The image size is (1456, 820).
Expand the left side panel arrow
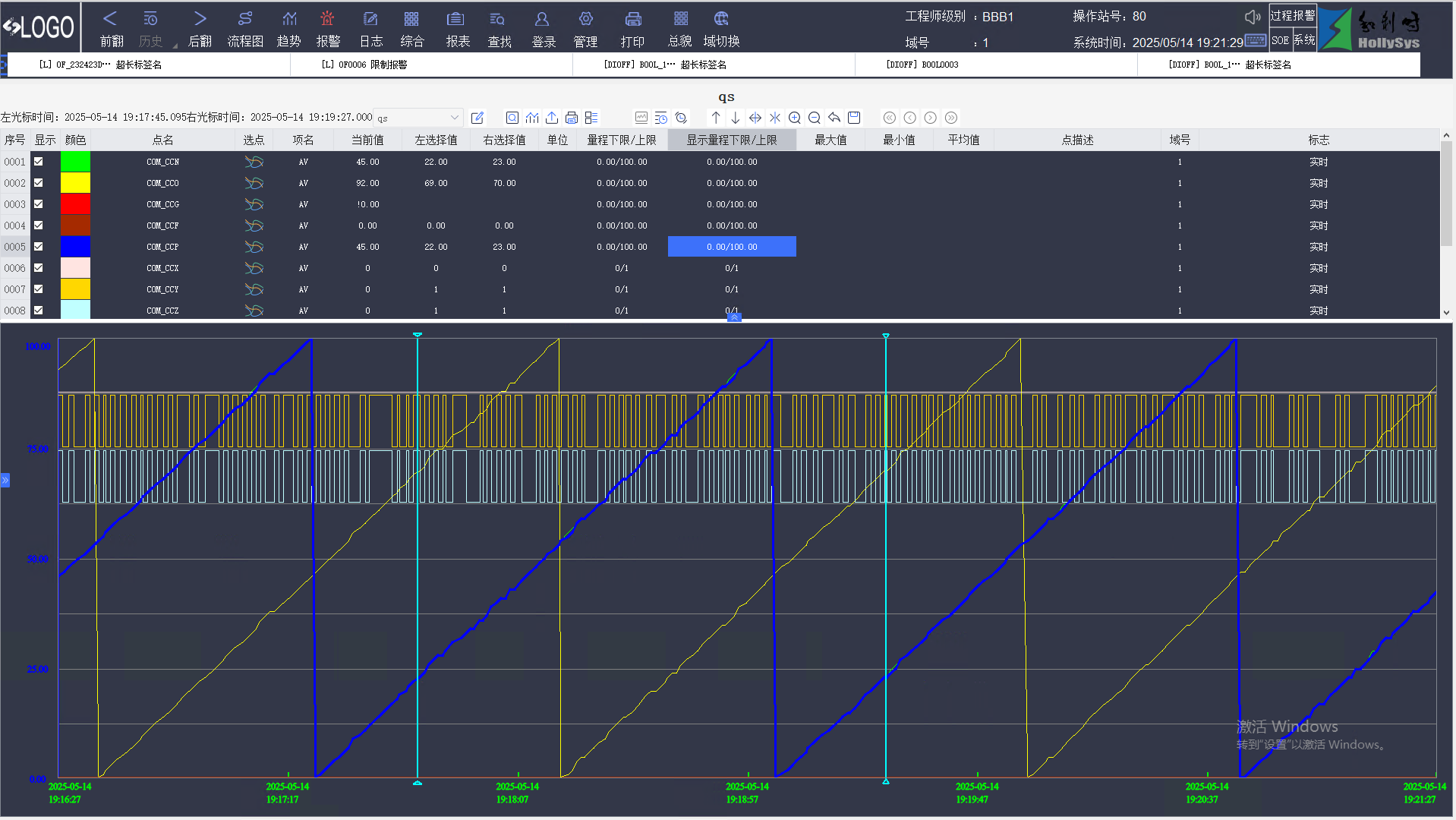(x=5, y=480)
